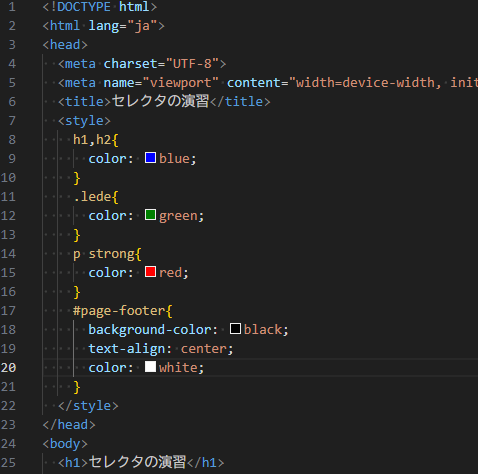Place the cursor in the "<!DOCTYPE html>" text

click(100, 7)
